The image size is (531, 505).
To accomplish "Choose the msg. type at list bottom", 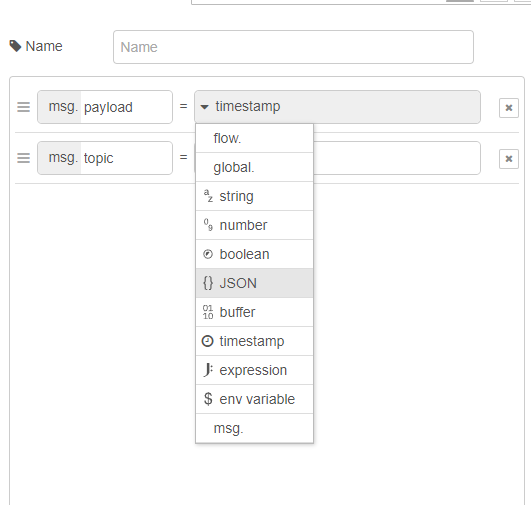I will click(254, 428).
